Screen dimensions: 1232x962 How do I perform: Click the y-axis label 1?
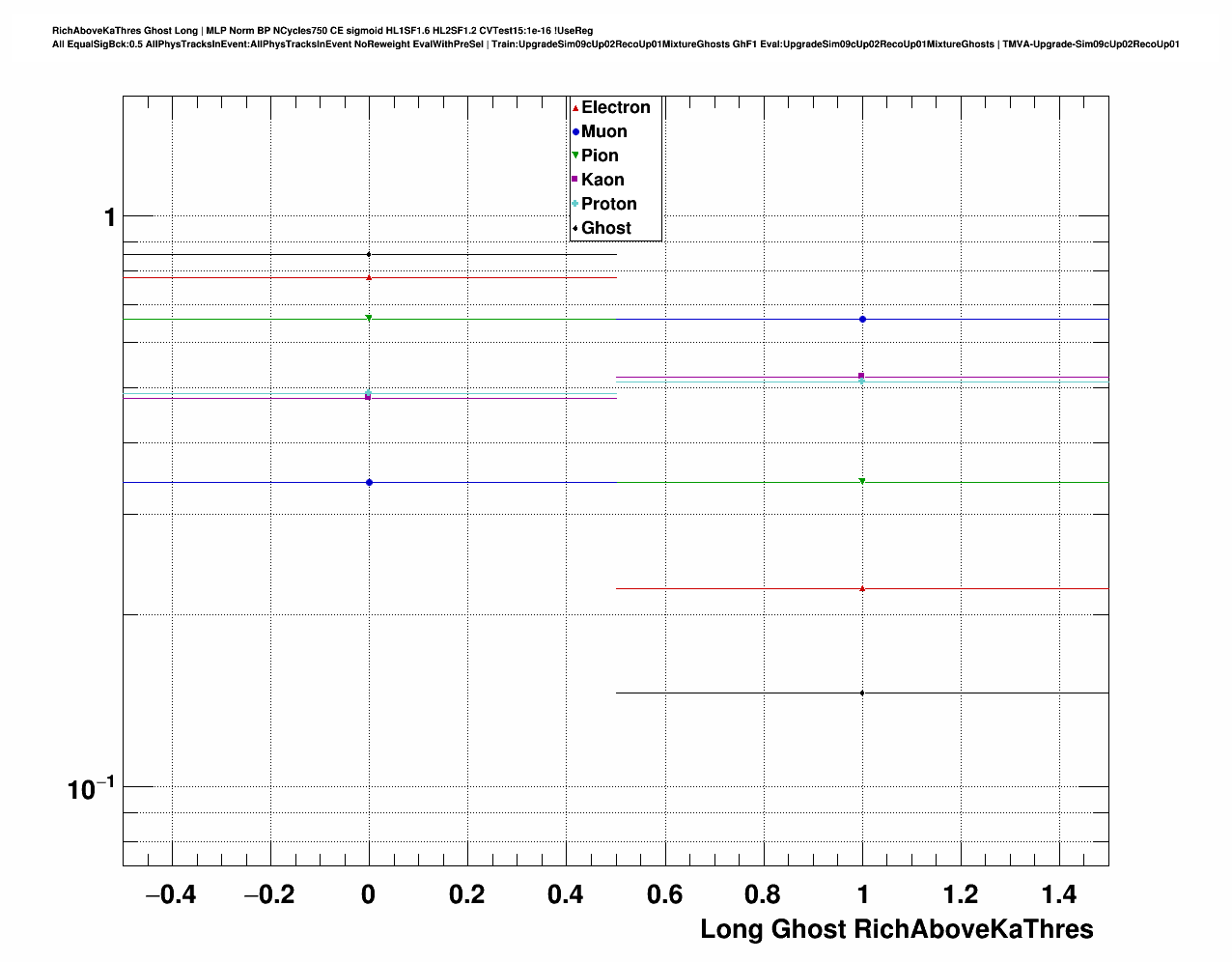click(109, 218)
